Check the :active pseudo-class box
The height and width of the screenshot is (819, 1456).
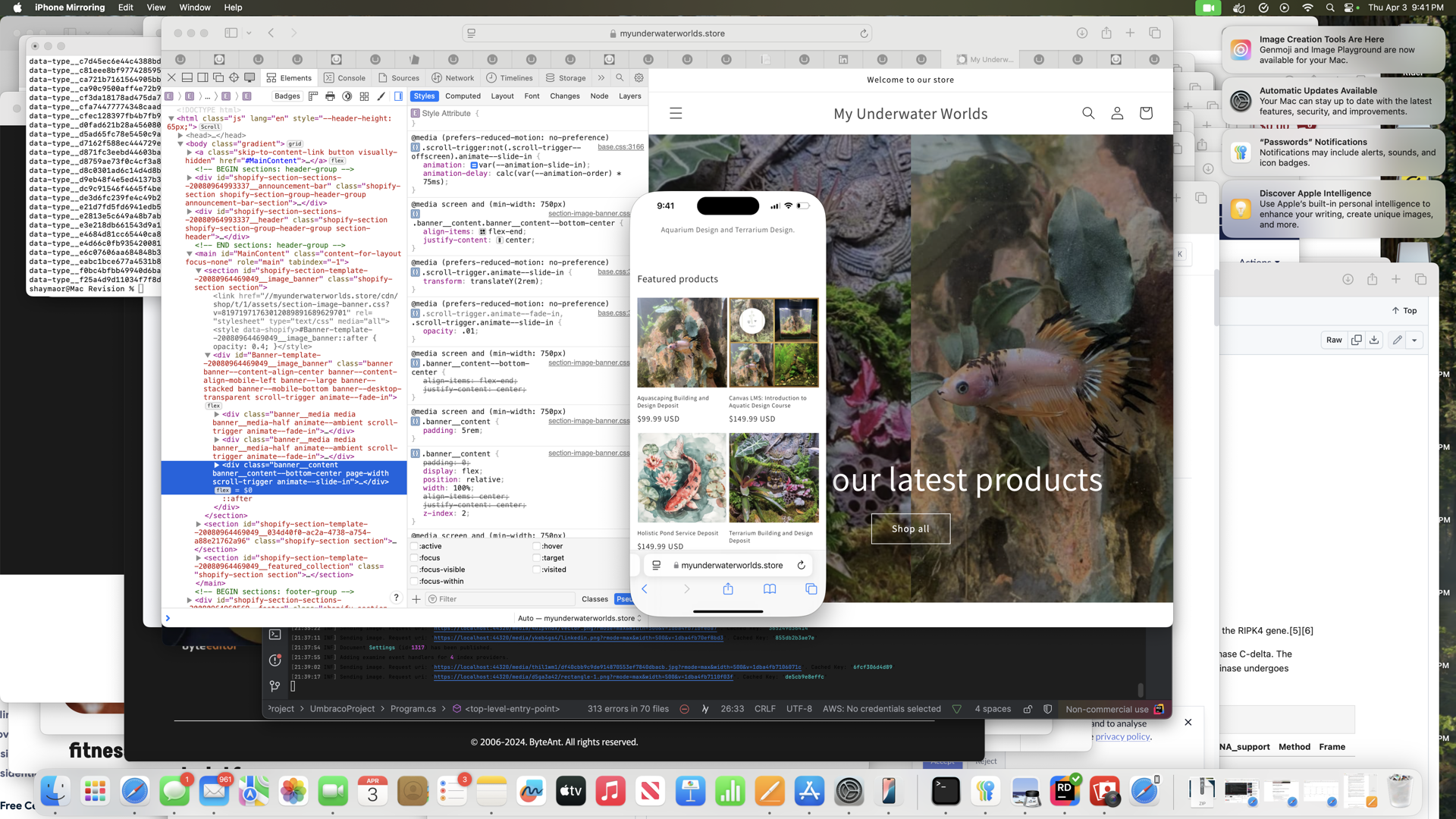pyautogui.click(x=415, y=546)
